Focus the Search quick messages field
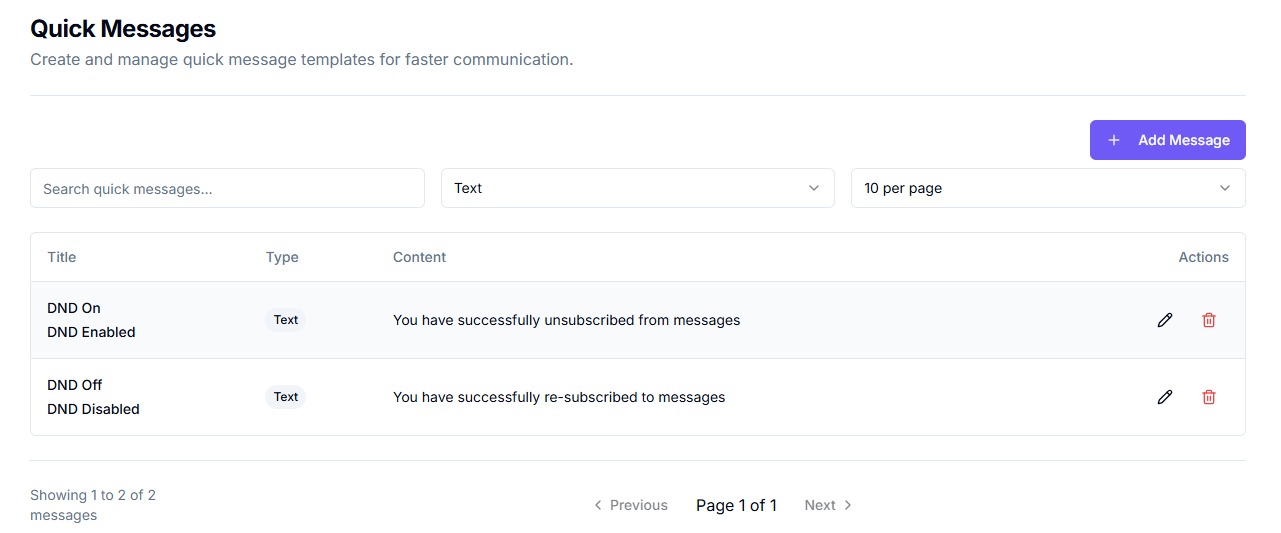Viewport: 1281px width, 533px height. [x=227, y=188]
